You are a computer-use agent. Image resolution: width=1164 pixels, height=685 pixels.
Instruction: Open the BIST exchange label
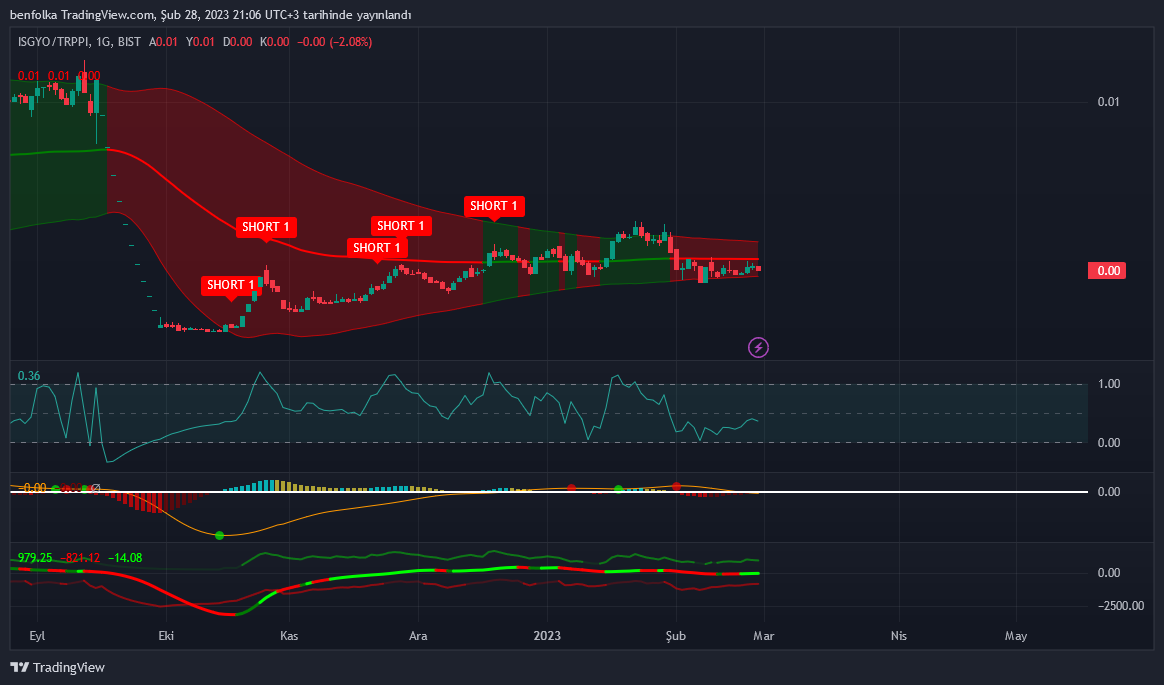point(128,42)
